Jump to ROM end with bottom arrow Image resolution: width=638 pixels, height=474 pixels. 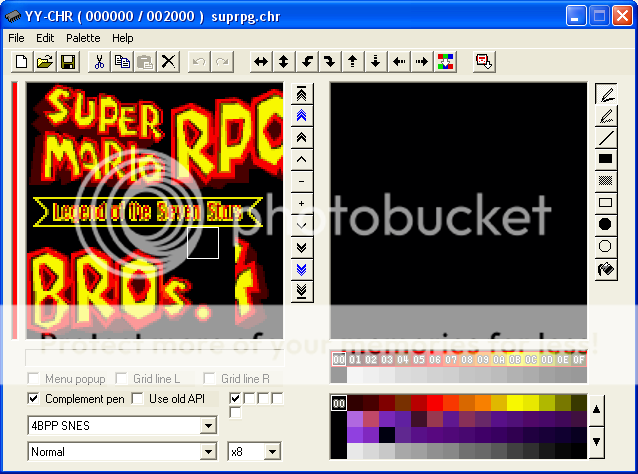302,291
